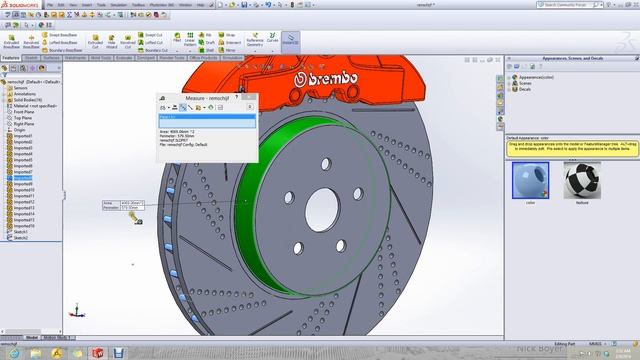Select the Intersect tool
The image size is (640, 360).
pyautogui.click(x=230, y=42)
